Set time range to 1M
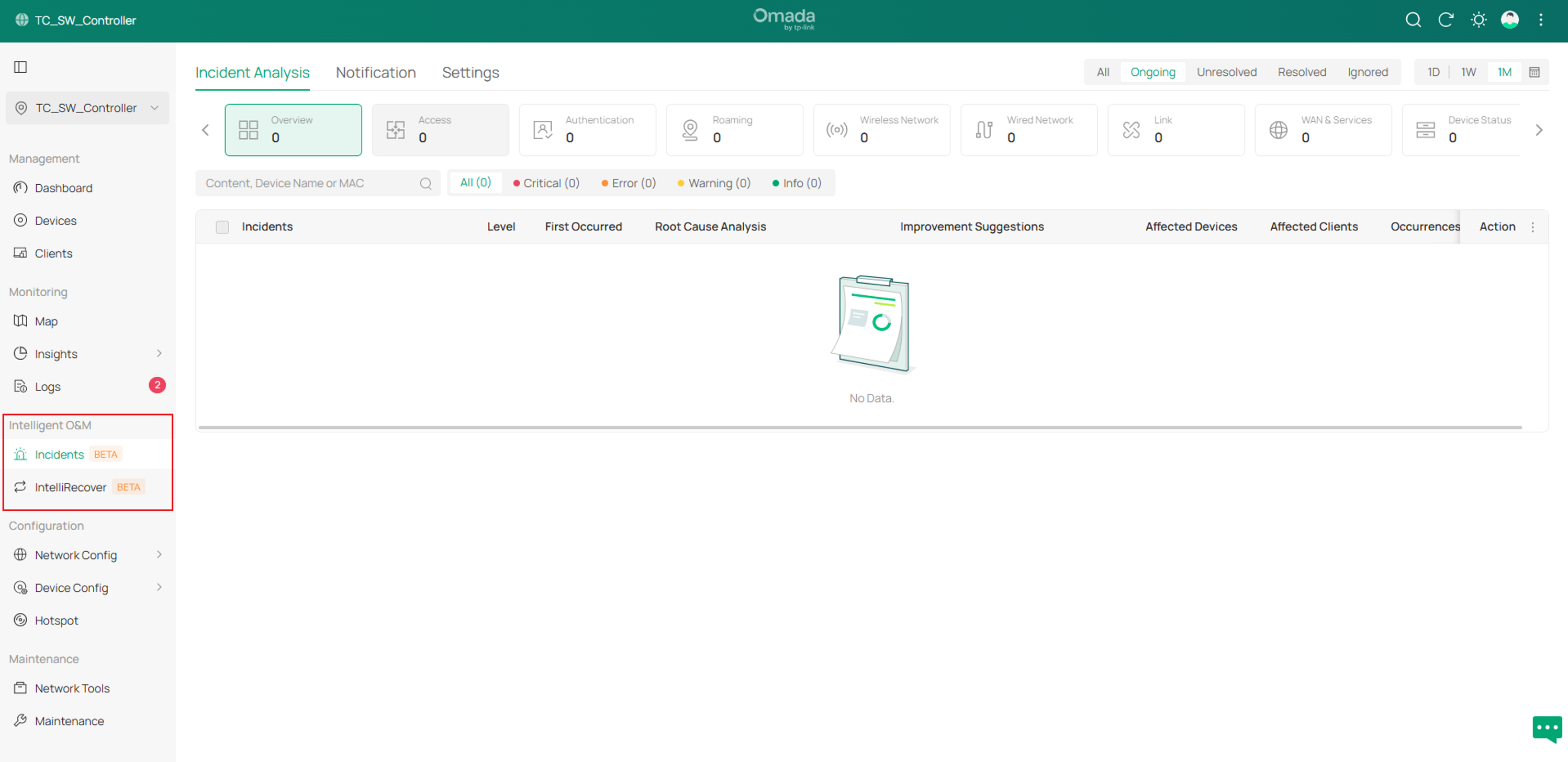Image resolution: width=1568 pixels, height=762 pixels. 1504,72
